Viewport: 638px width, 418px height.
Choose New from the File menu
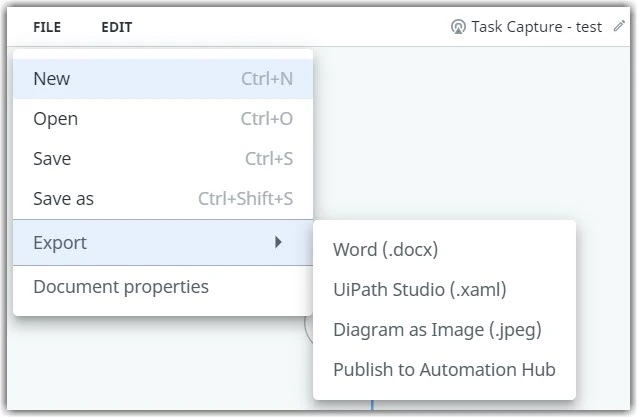pos(163,79)
